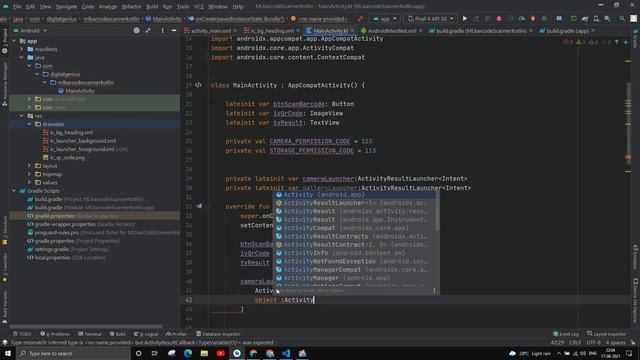The image size is (640, 360).
Task: Collapse the drawable folder
Action: point(29,124)
